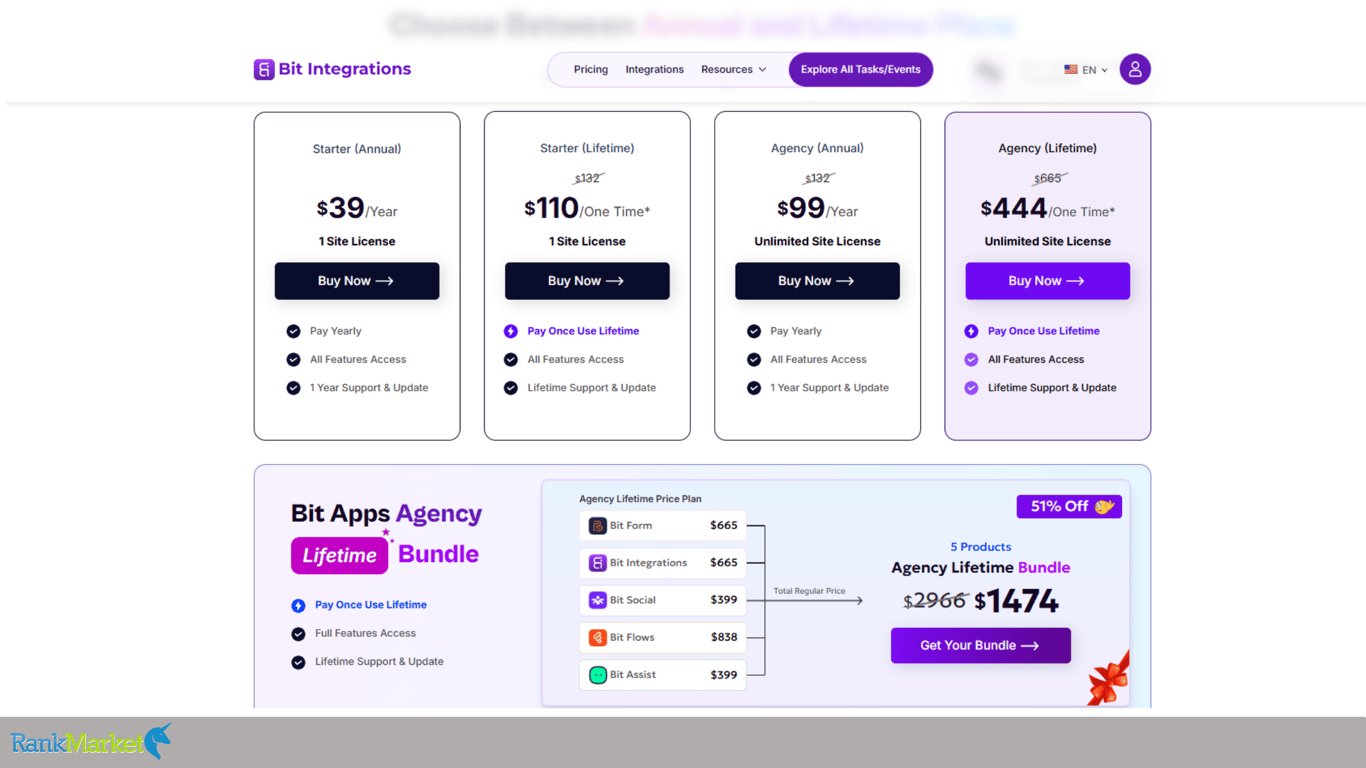Click purple All Features checkmark in Agency (Lifetime)

coord(971,359)
